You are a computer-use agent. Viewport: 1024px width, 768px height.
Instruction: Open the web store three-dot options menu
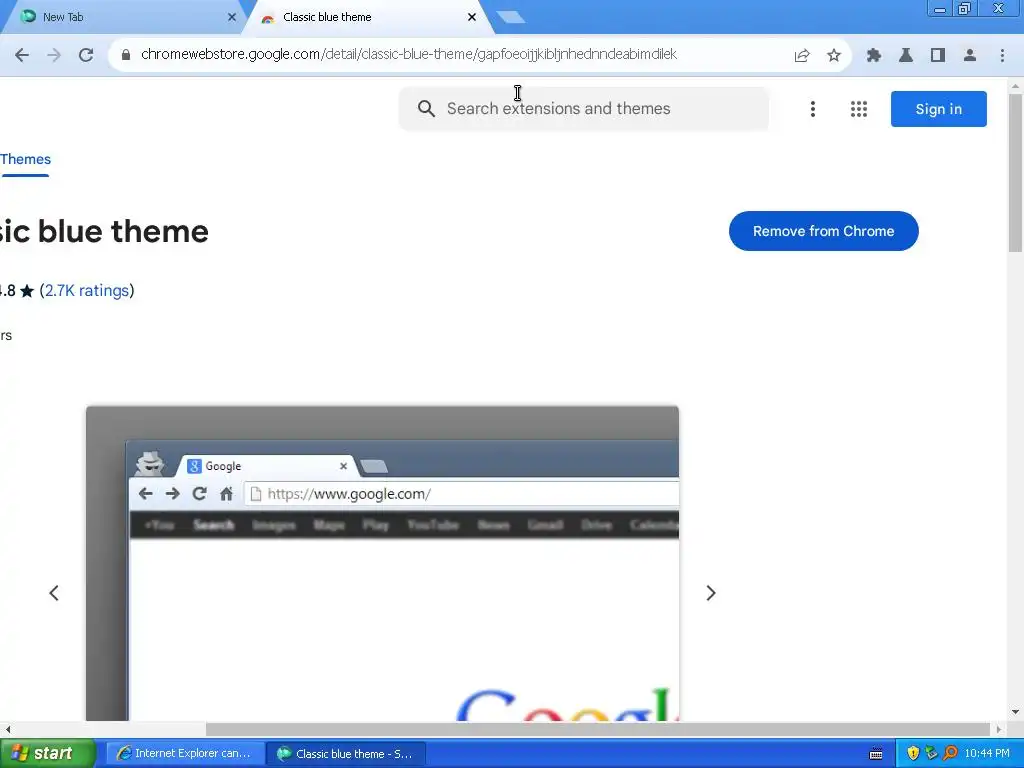(x=812, y=109)
